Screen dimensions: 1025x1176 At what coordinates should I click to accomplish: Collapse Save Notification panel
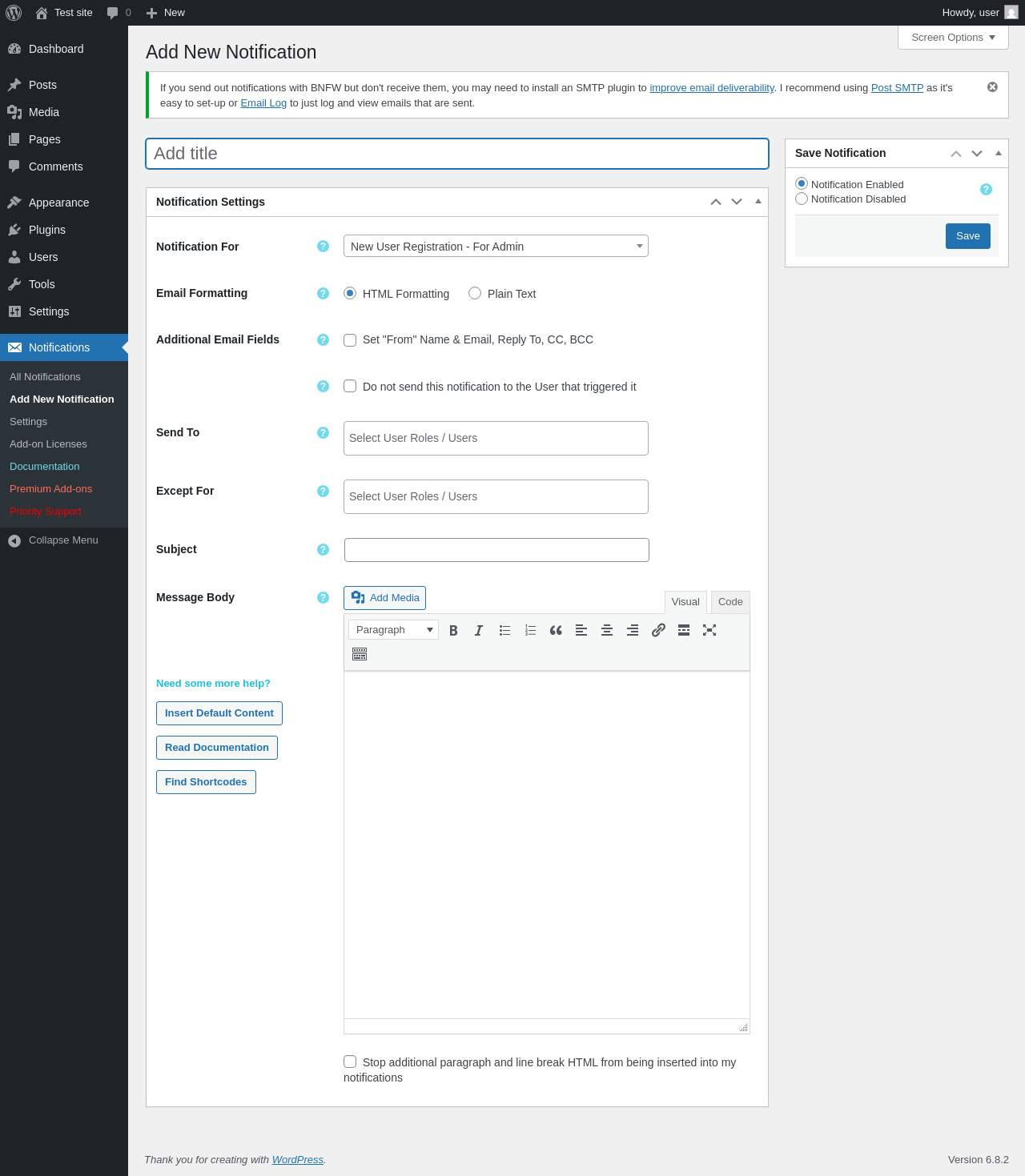(999, 153)
